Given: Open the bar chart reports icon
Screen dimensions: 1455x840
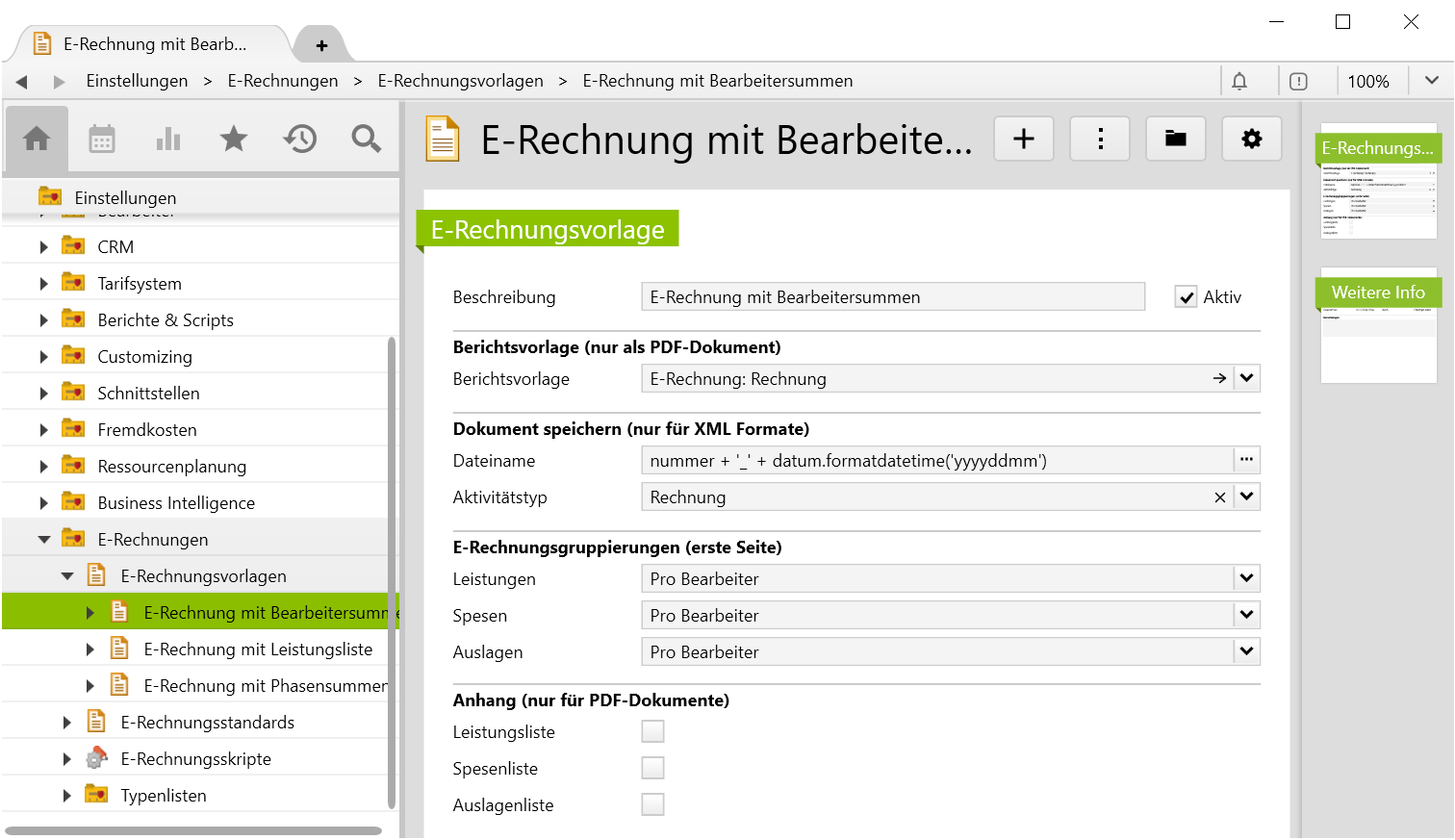Looking at the screenshot, I should (x=168, y=140).
